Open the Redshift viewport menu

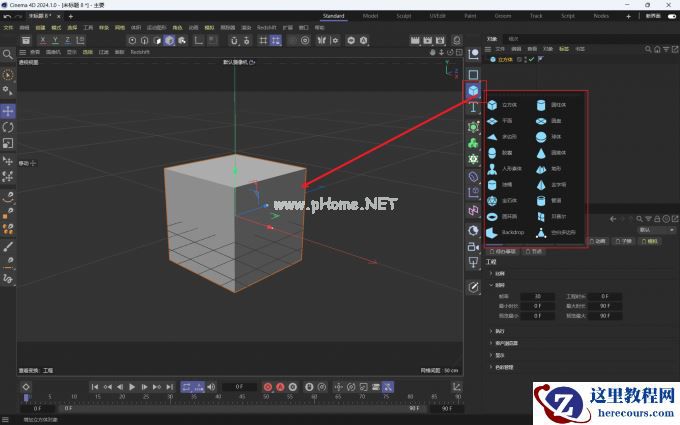click(140, 52)
